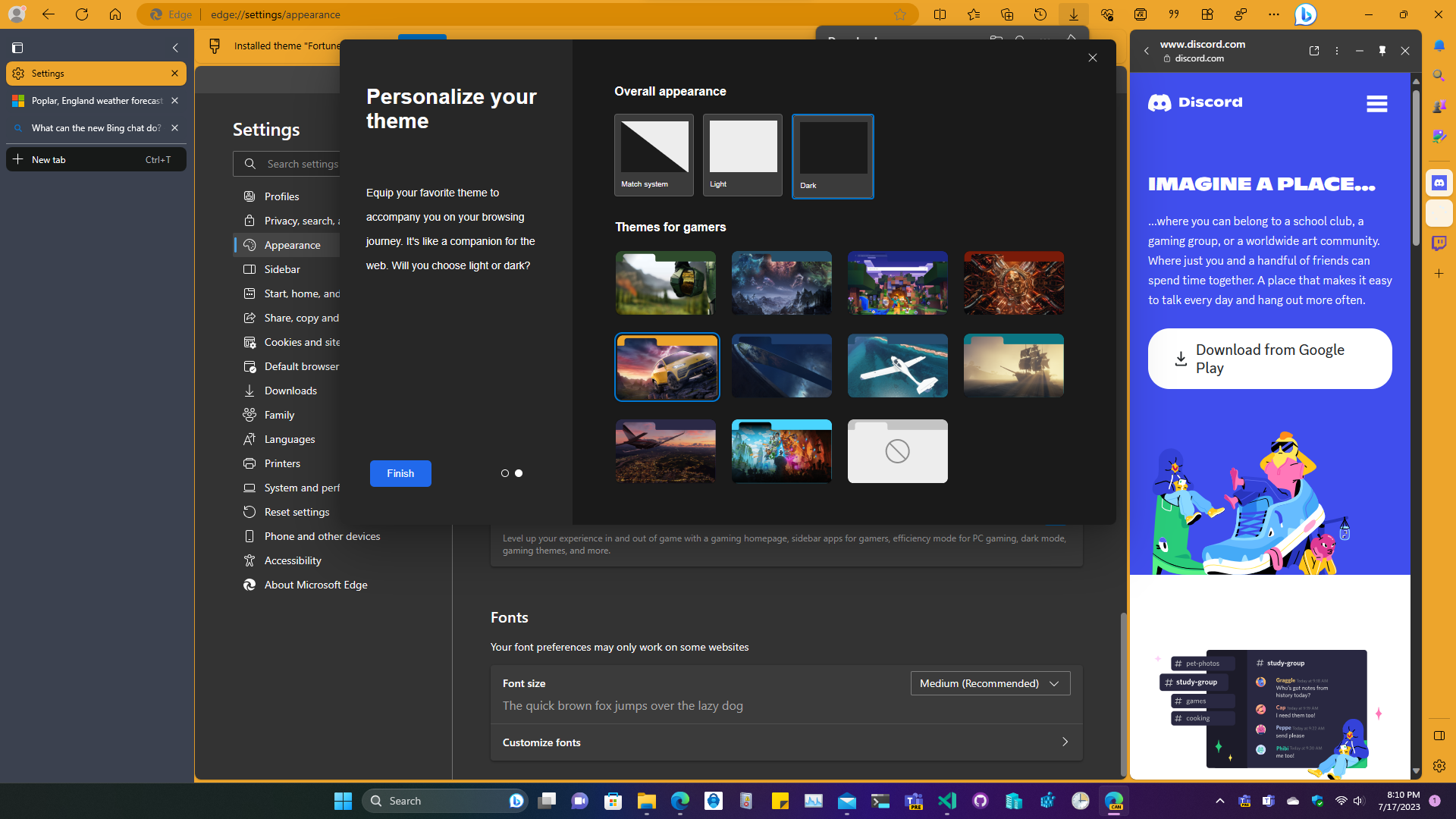Open sidebar notifications bell
The image size is (1456, 819).
(1439, 45)
